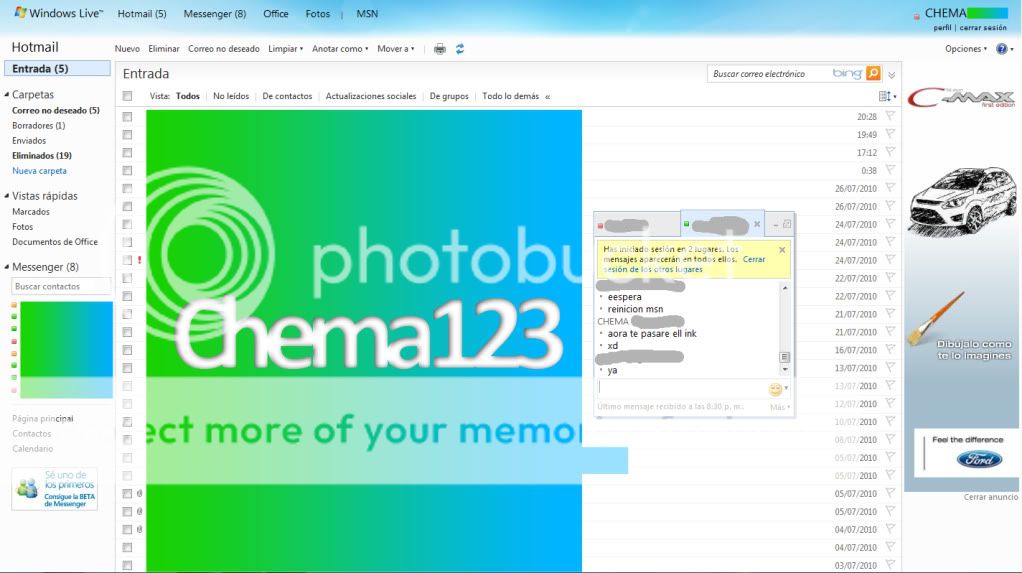Open the Opciones dropdown
1022x573 pixels.
(x=966, y=49)
